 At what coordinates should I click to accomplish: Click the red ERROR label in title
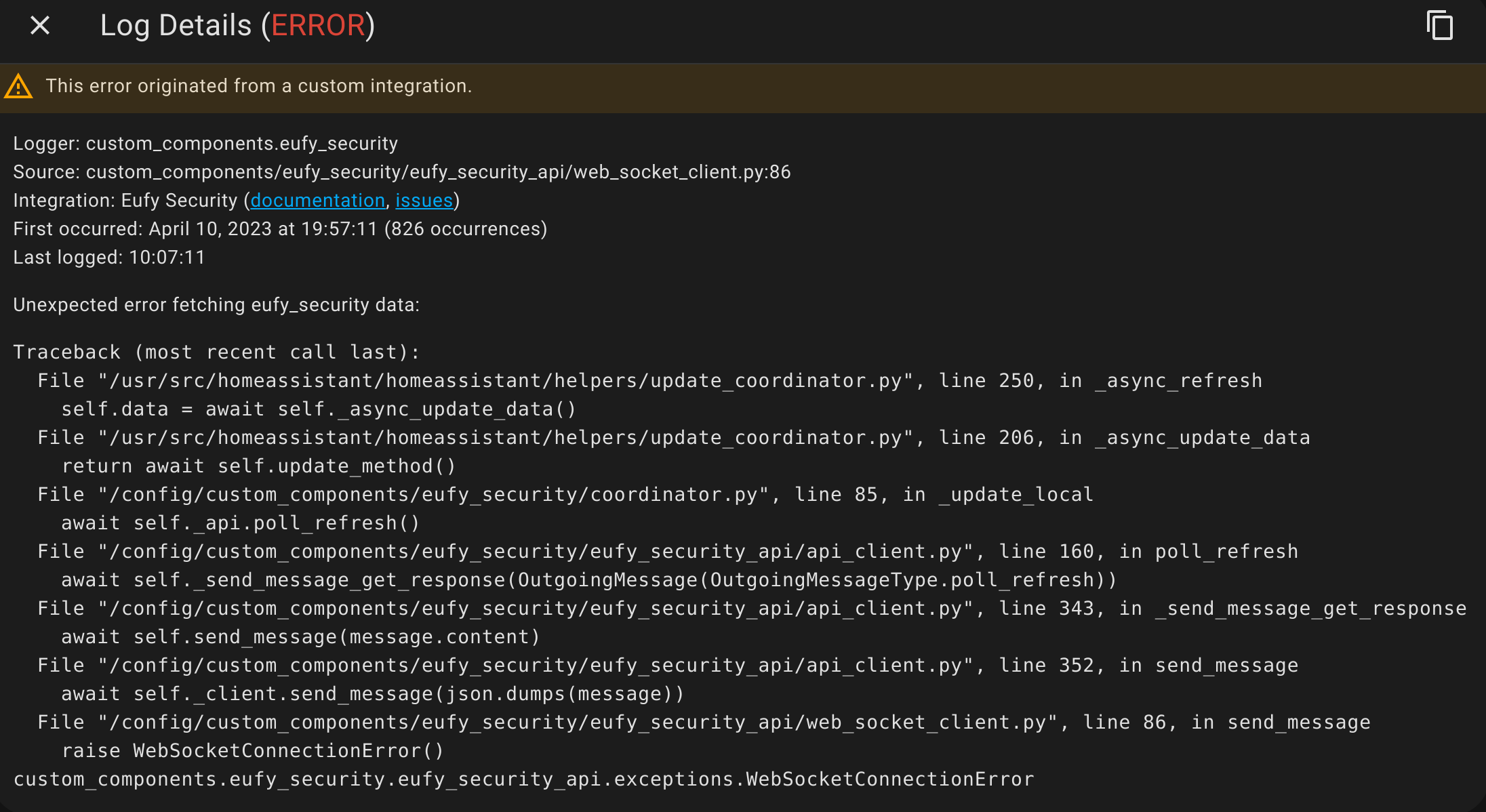[x=318, y=26]
